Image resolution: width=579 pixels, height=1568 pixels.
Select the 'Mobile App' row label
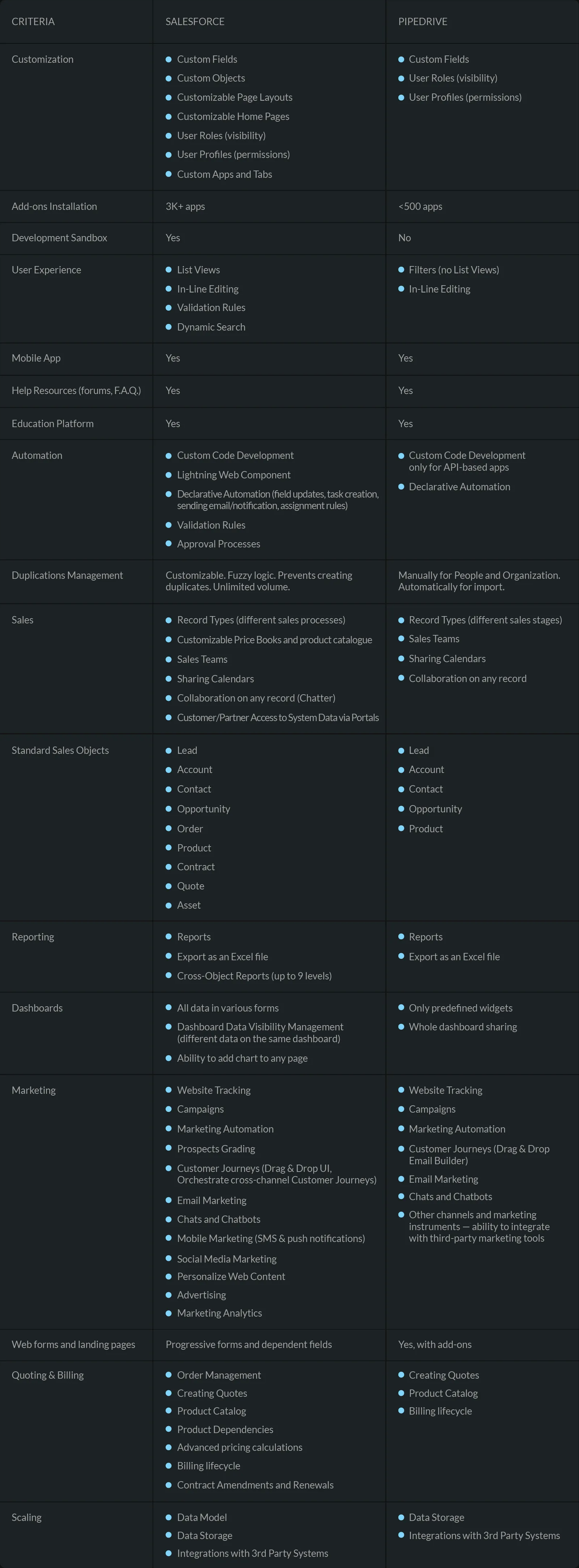[36, 358]
